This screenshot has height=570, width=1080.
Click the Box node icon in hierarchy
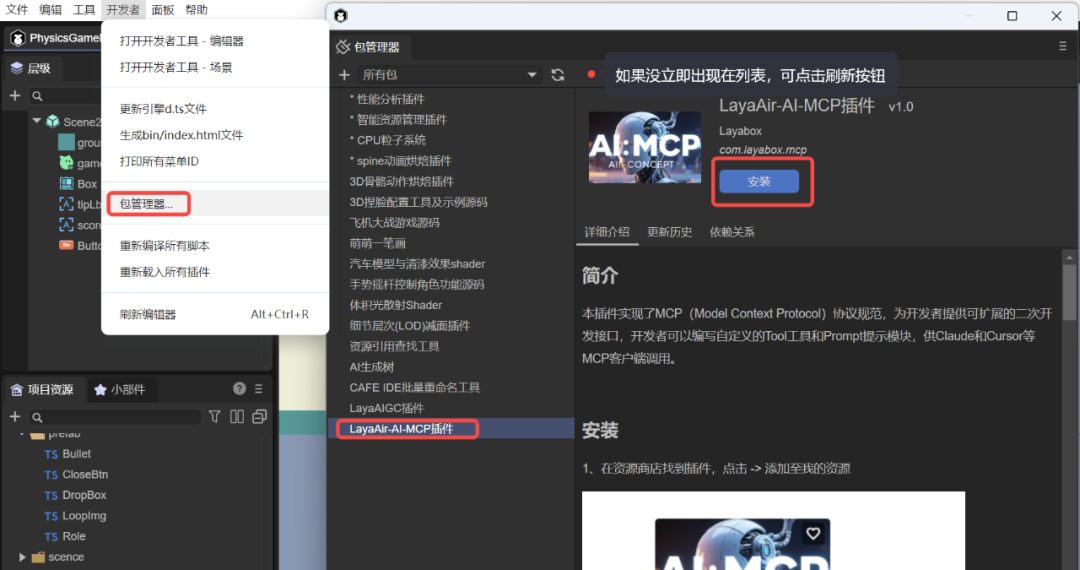point(66,184)
